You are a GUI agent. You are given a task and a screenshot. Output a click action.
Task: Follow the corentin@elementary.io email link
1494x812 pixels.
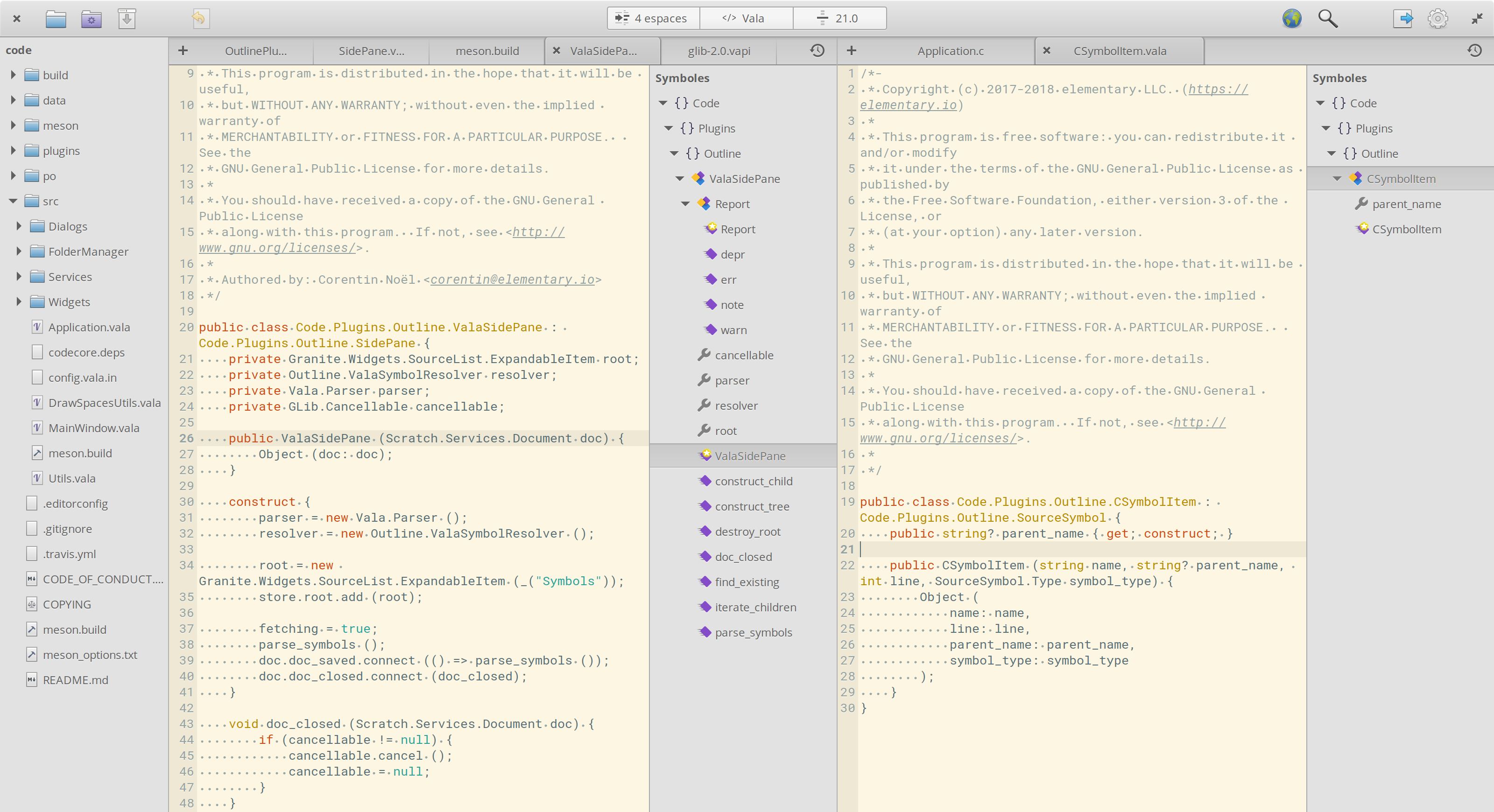[x=512, y=280]
